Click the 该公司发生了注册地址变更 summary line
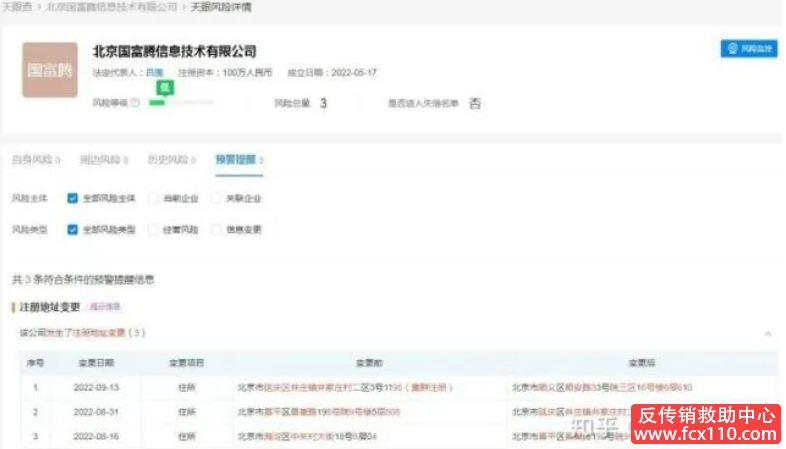Screen dimensions: 786x449 point(82,333)
